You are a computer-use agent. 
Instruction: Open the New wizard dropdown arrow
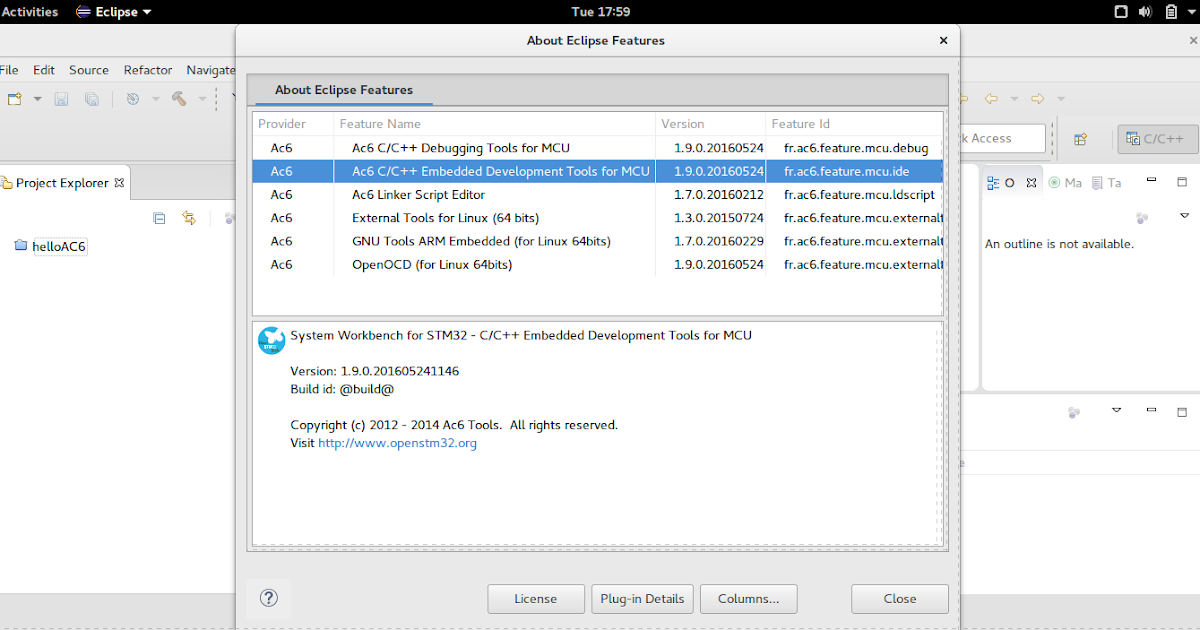(x=37, y=98)
